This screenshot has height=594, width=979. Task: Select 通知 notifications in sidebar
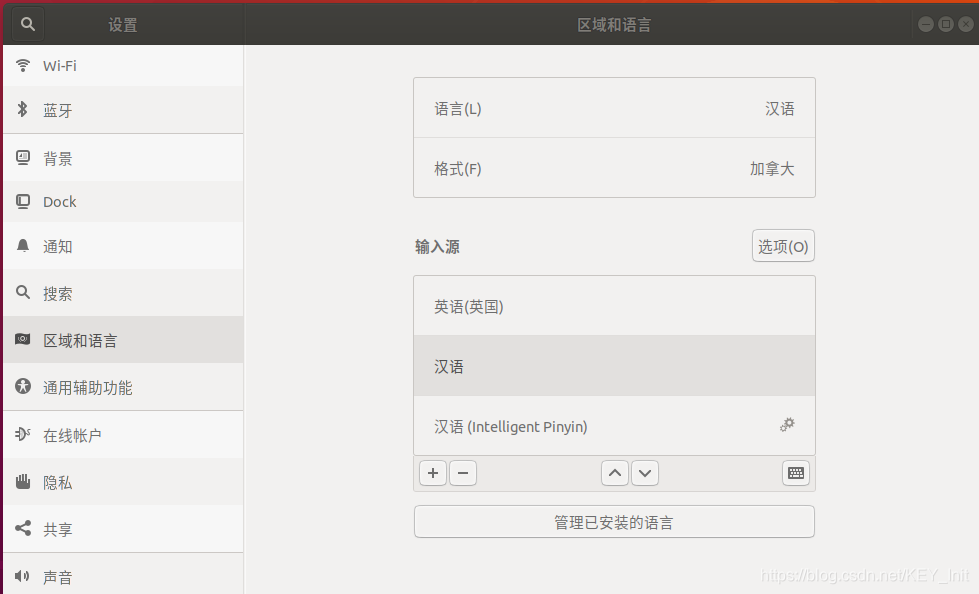point(123,246)
